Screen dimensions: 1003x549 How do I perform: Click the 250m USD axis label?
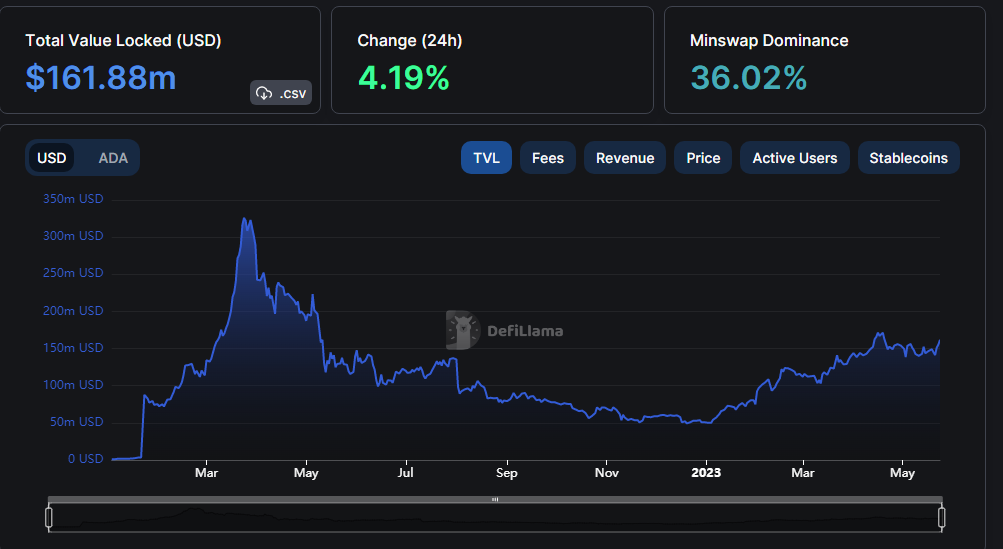click(x=73, y=273)
